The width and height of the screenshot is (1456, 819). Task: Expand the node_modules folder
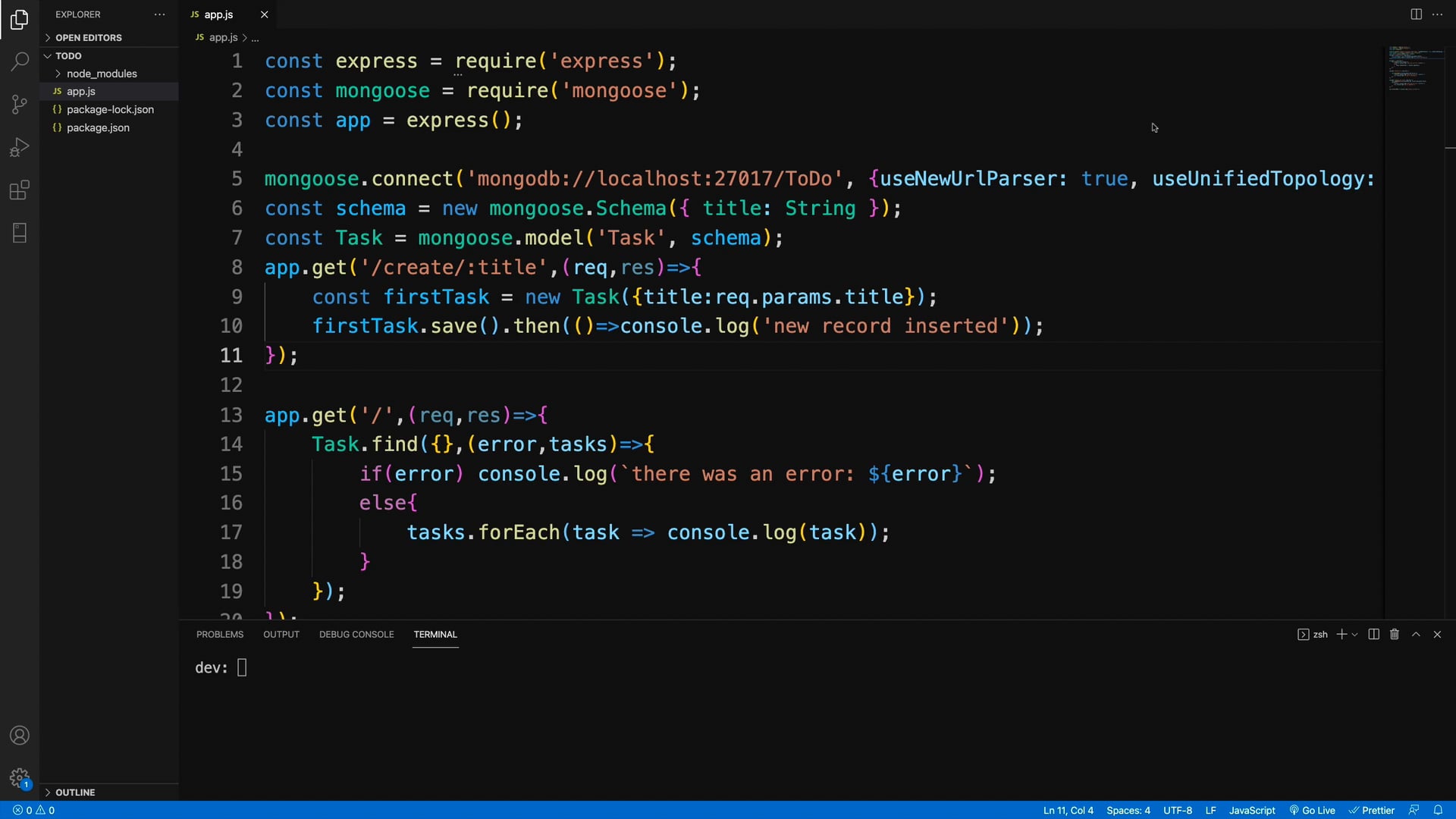click(101, 74)
